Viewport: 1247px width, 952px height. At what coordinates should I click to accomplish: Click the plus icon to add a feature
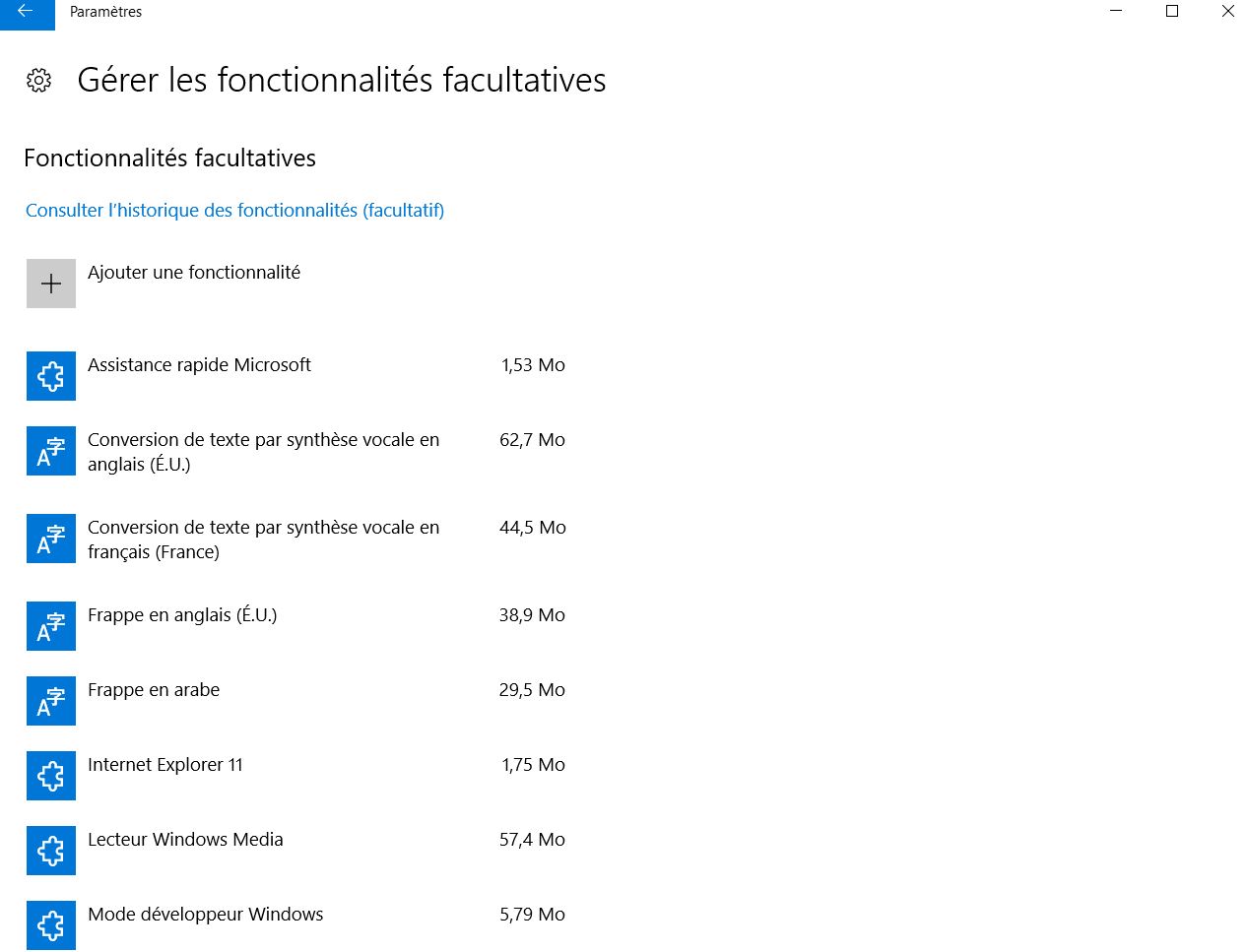[x=51, y=284]
